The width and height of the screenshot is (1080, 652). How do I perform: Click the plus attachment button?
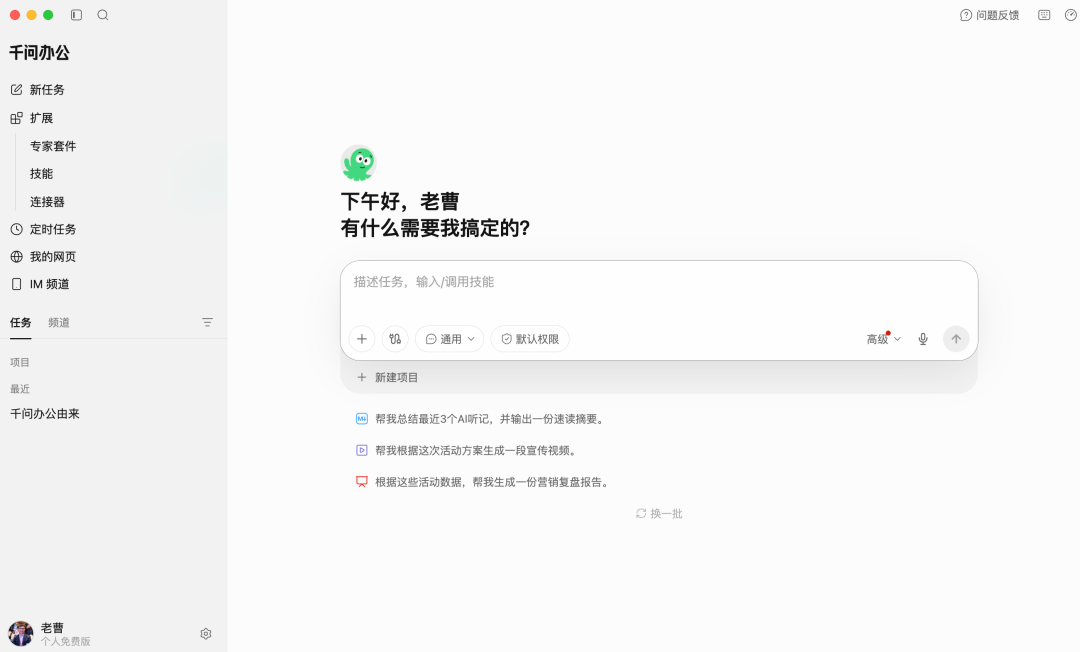click(362, 339)
